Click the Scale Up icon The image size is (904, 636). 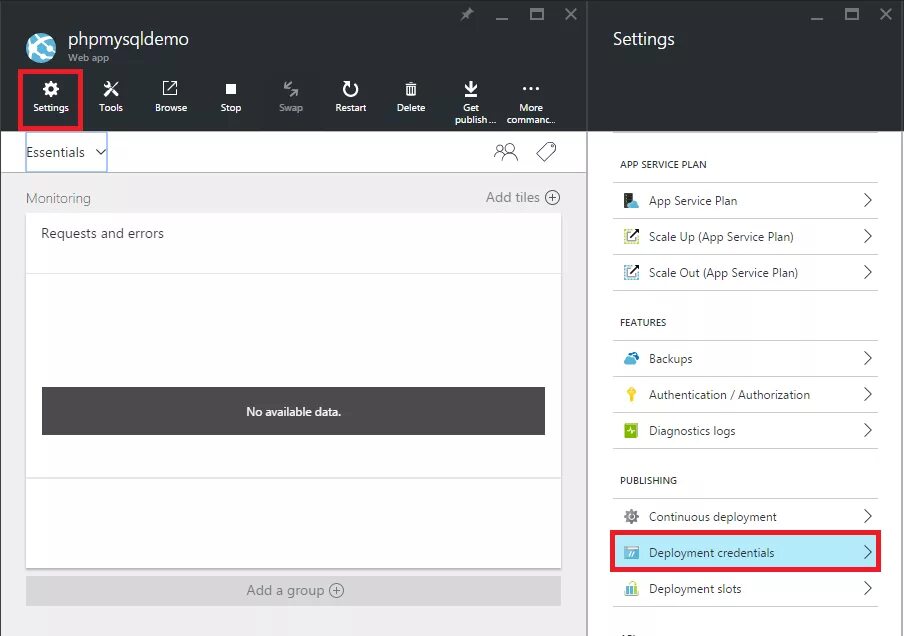[x=631, y=236]
